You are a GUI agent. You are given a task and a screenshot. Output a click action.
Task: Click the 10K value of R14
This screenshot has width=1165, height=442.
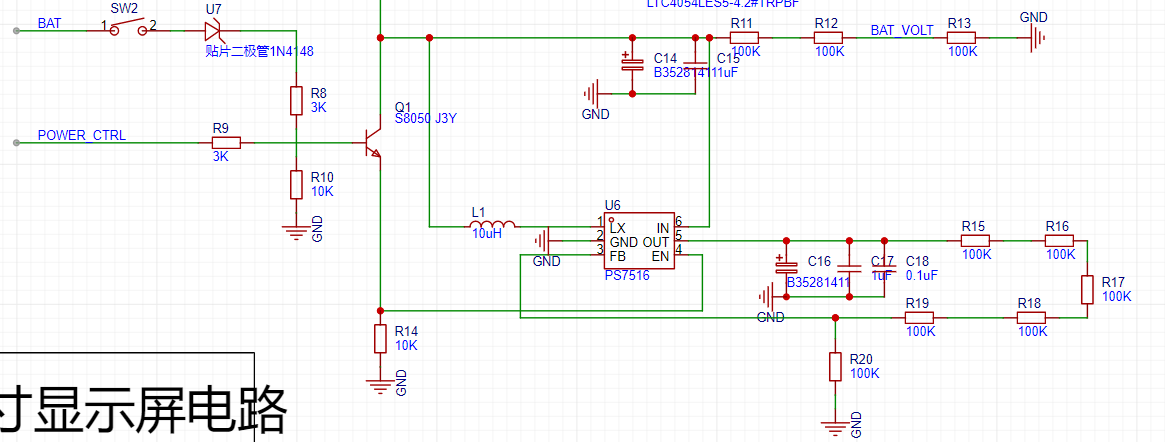[x=406, y=345]
